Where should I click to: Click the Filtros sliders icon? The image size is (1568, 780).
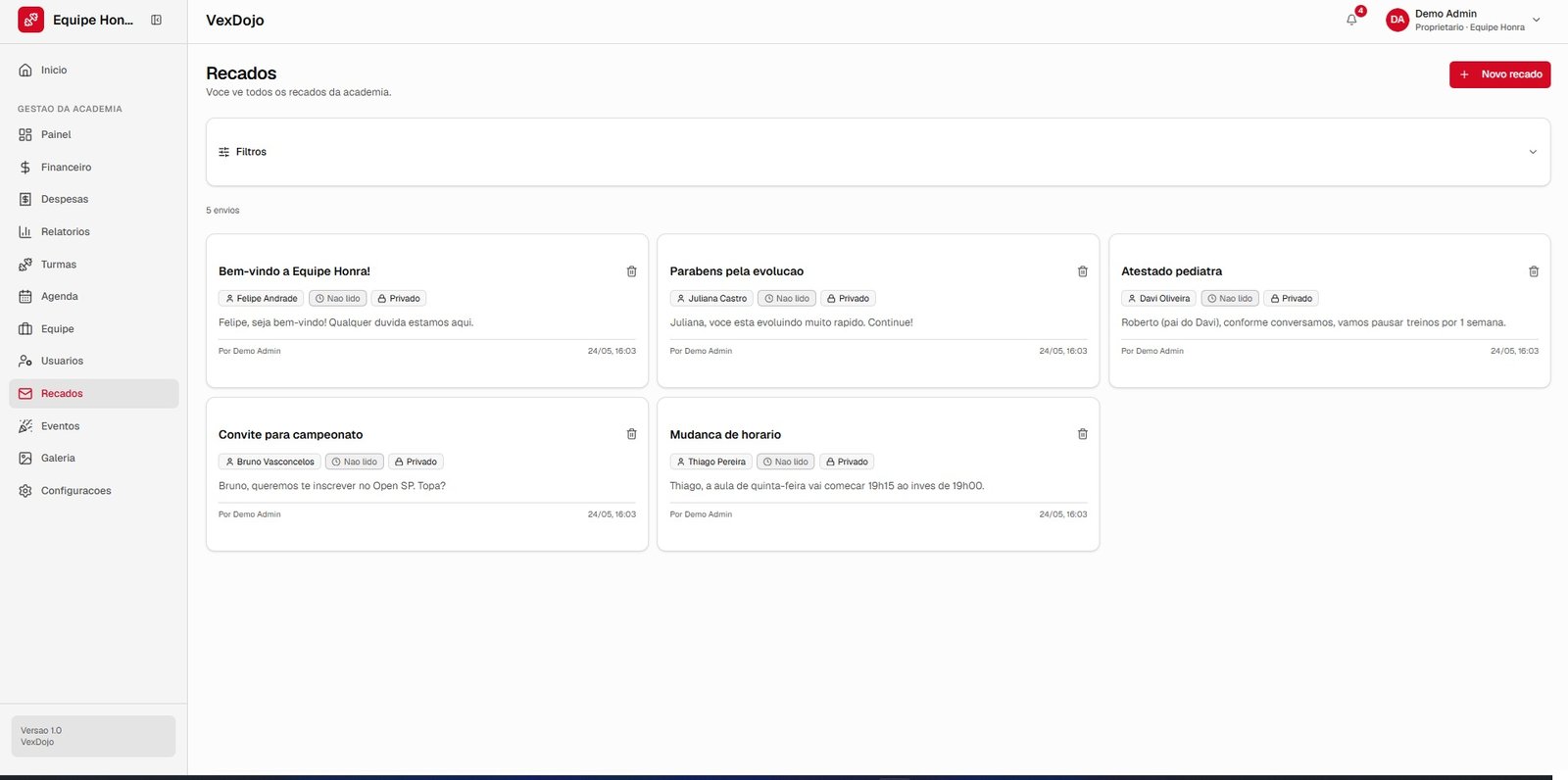(223, 152)
